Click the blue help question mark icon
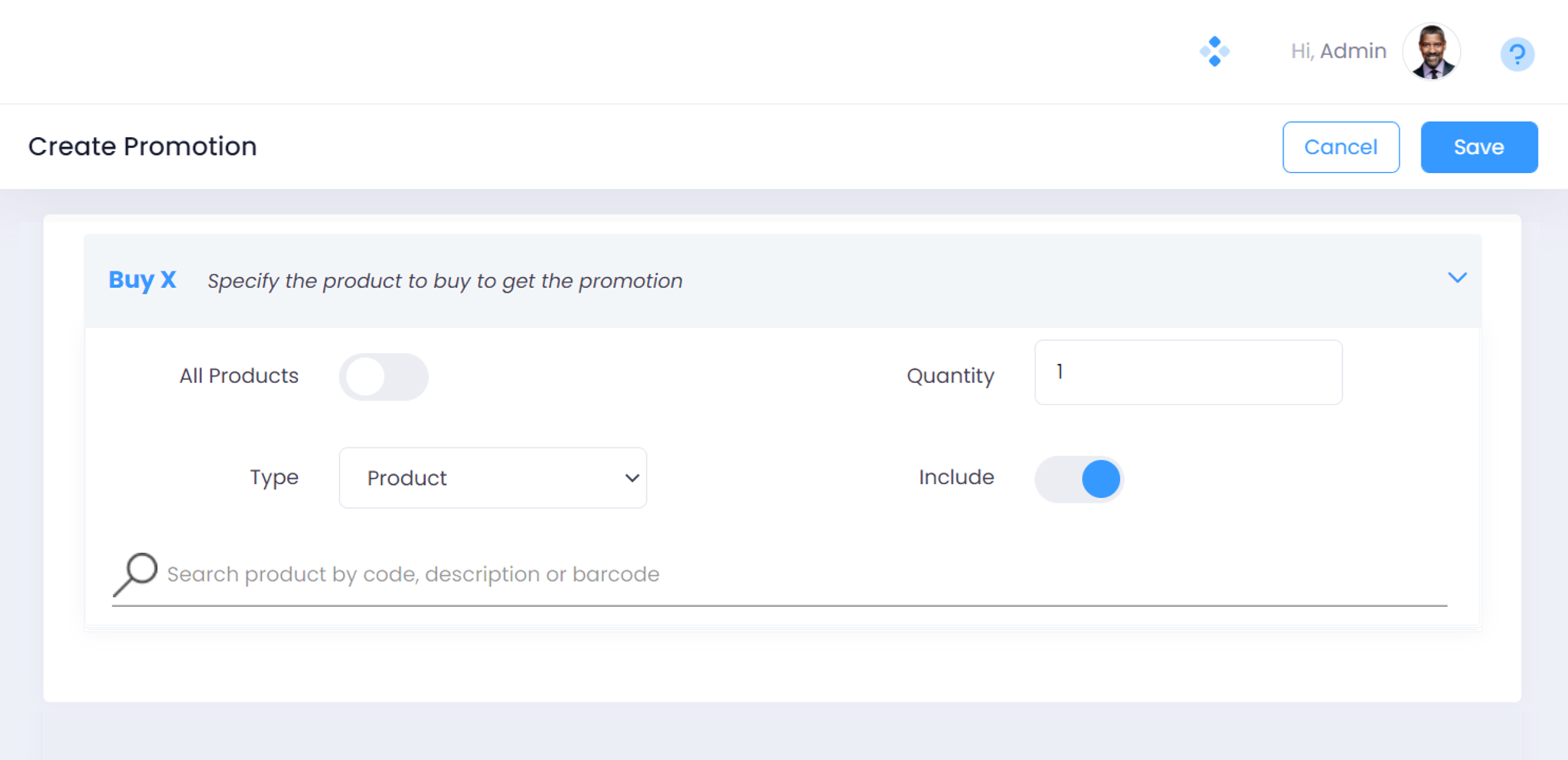The height and width of the screenshot is (760, 1568). 1517,54
